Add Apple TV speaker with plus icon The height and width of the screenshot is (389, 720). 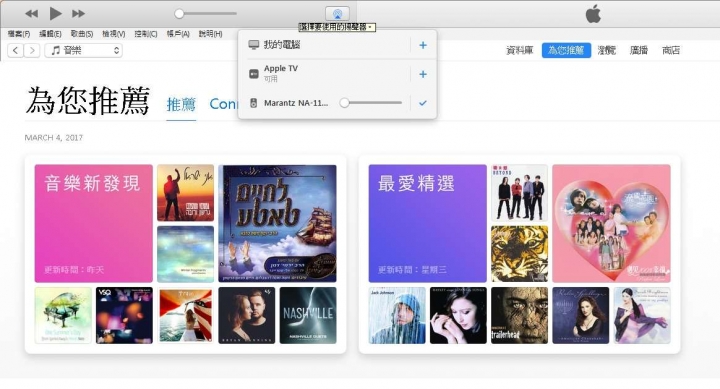423,74
